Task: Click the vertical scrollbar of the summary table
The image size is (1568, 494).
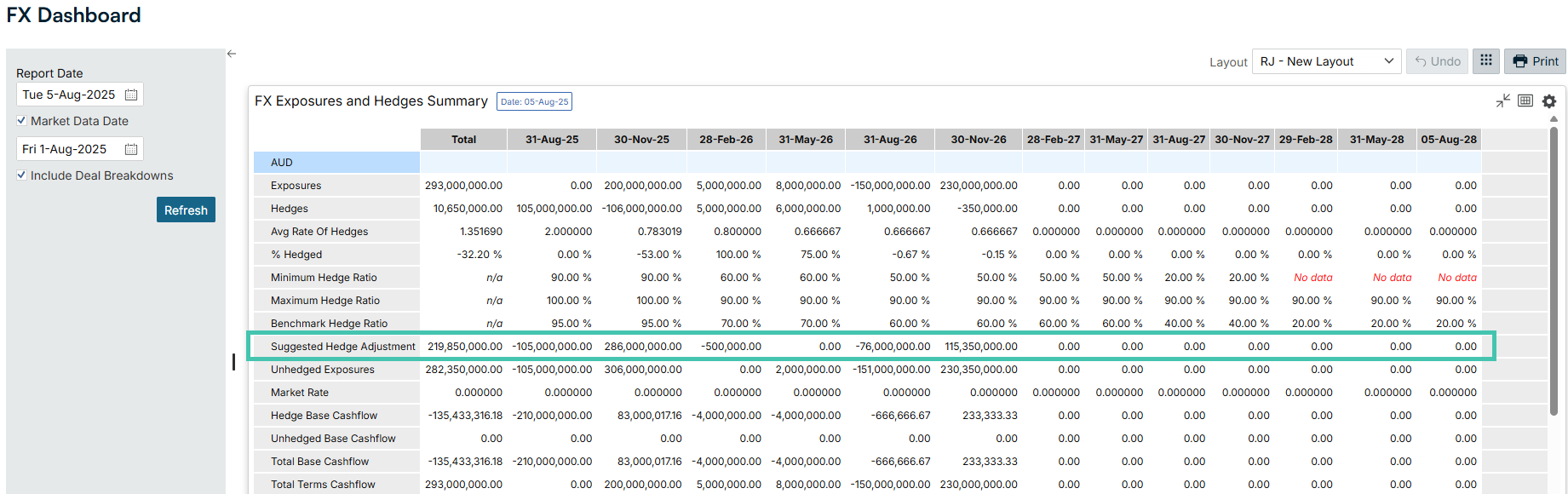Action: pos(1554,271)
